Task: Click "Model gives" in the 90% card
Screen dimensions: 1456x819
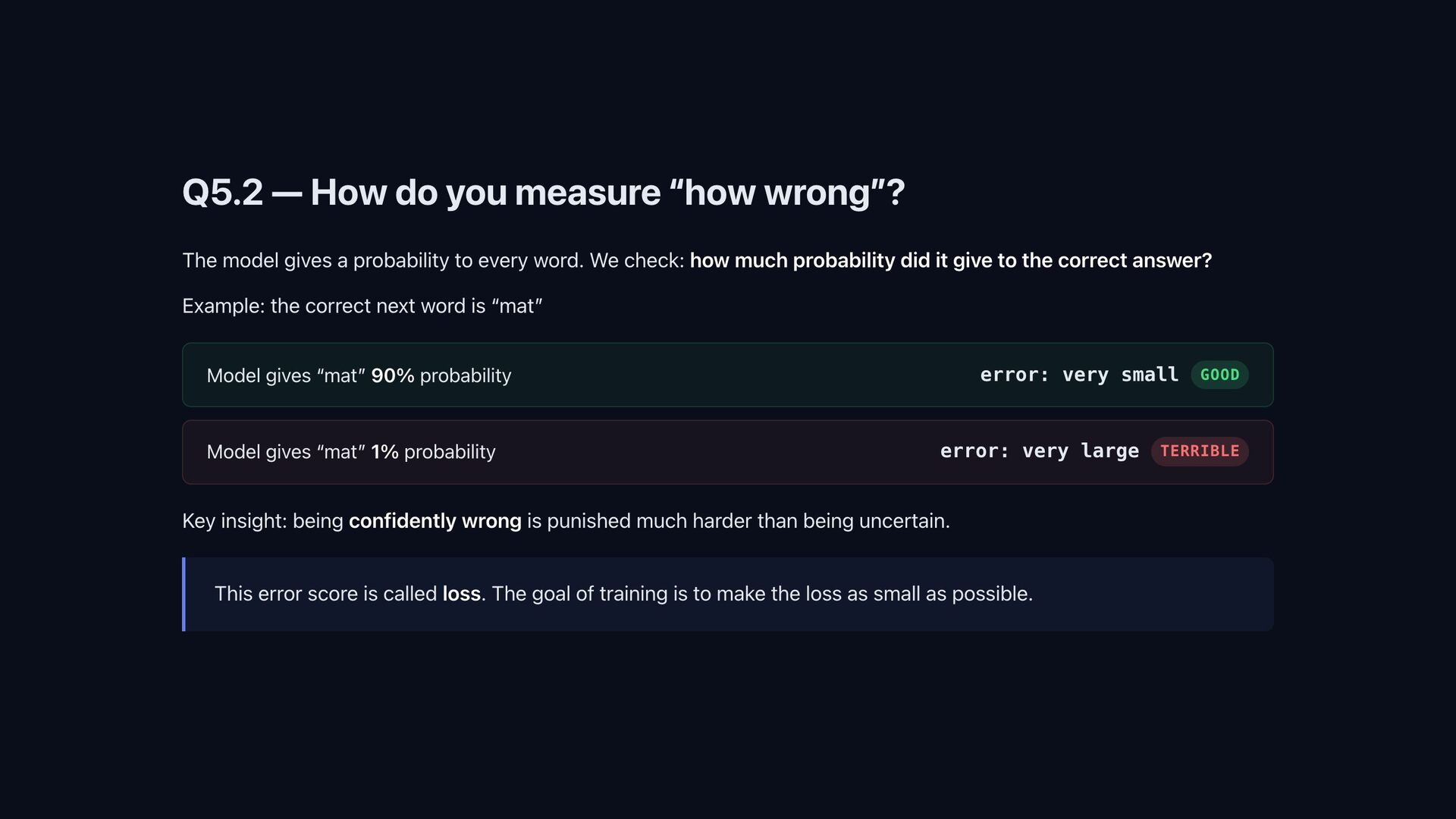Action: (x=259, y=375)
